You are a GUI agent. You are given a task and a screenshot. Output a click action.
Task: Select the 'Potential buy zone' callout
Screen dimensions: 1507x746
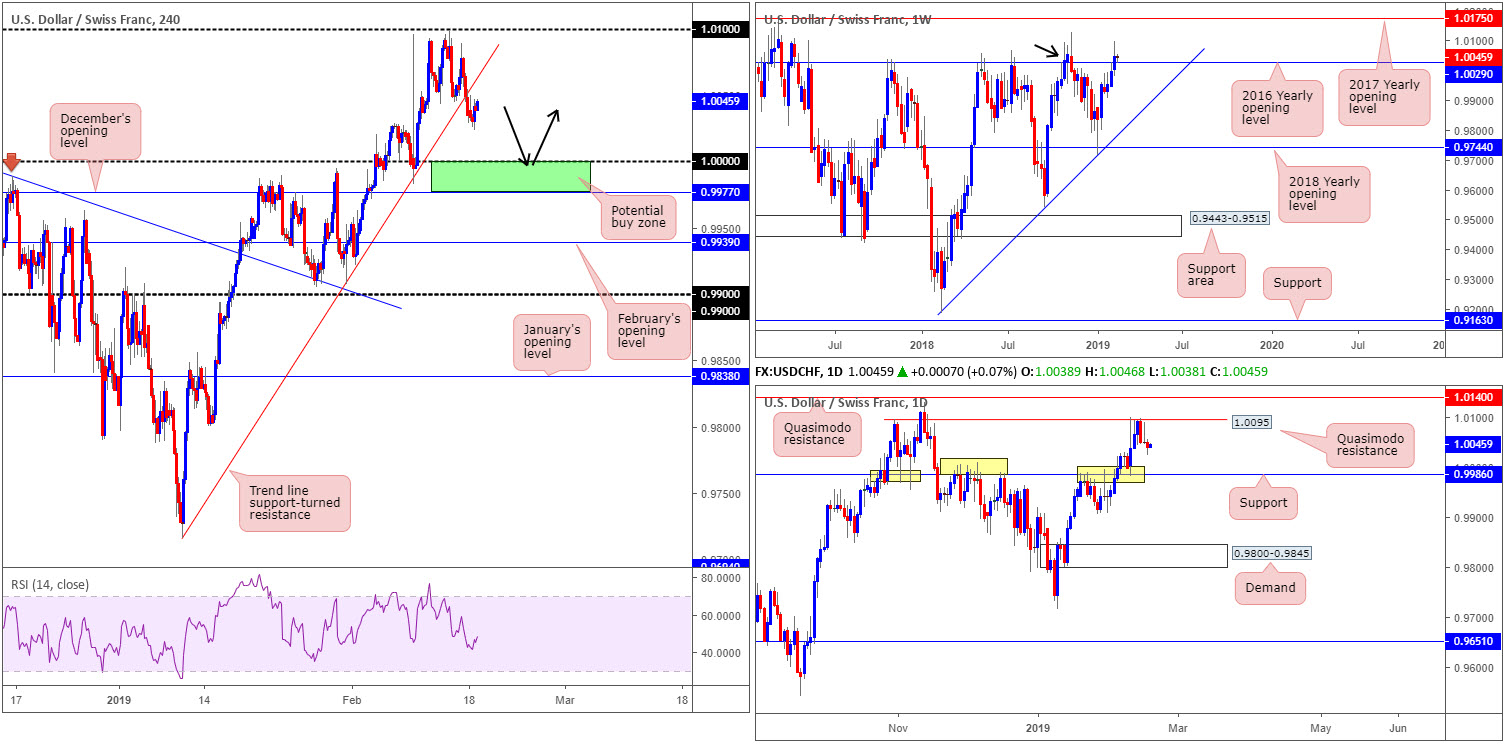[636, 218]
